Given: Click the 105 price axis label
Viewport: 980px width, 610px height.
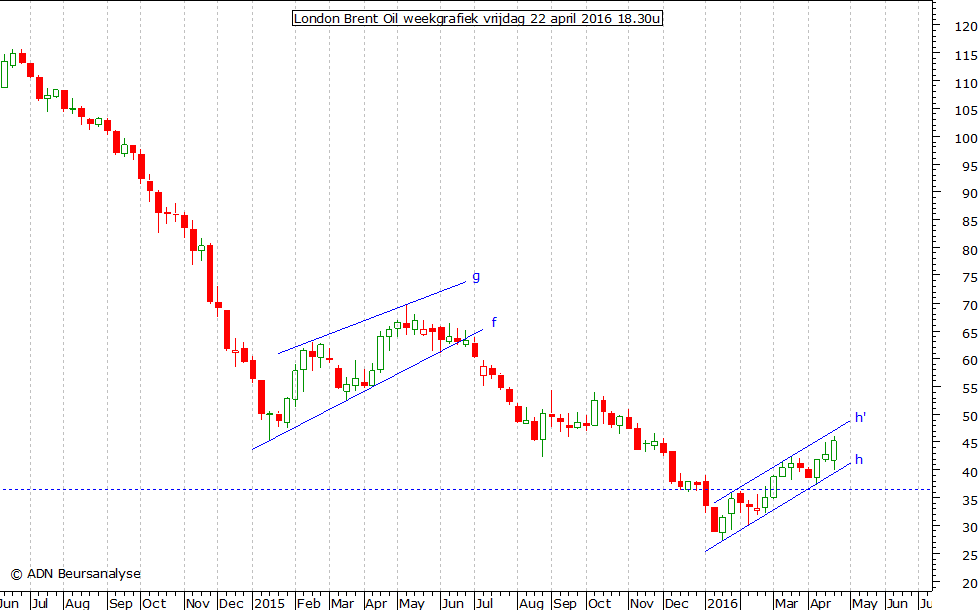Looking at the screenshot, I should tap(966, 110).
